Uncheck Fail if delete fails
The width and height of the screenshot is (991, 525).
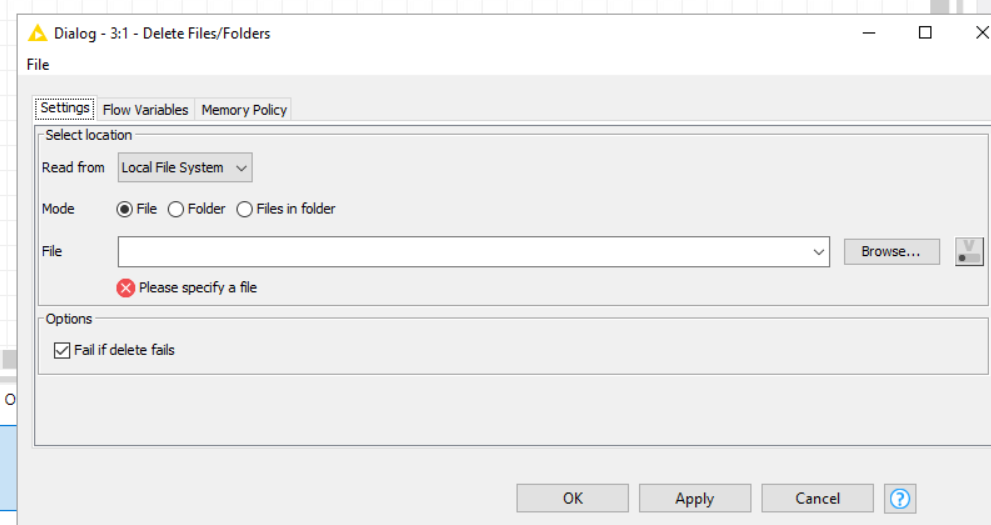[x=62, y=350]
